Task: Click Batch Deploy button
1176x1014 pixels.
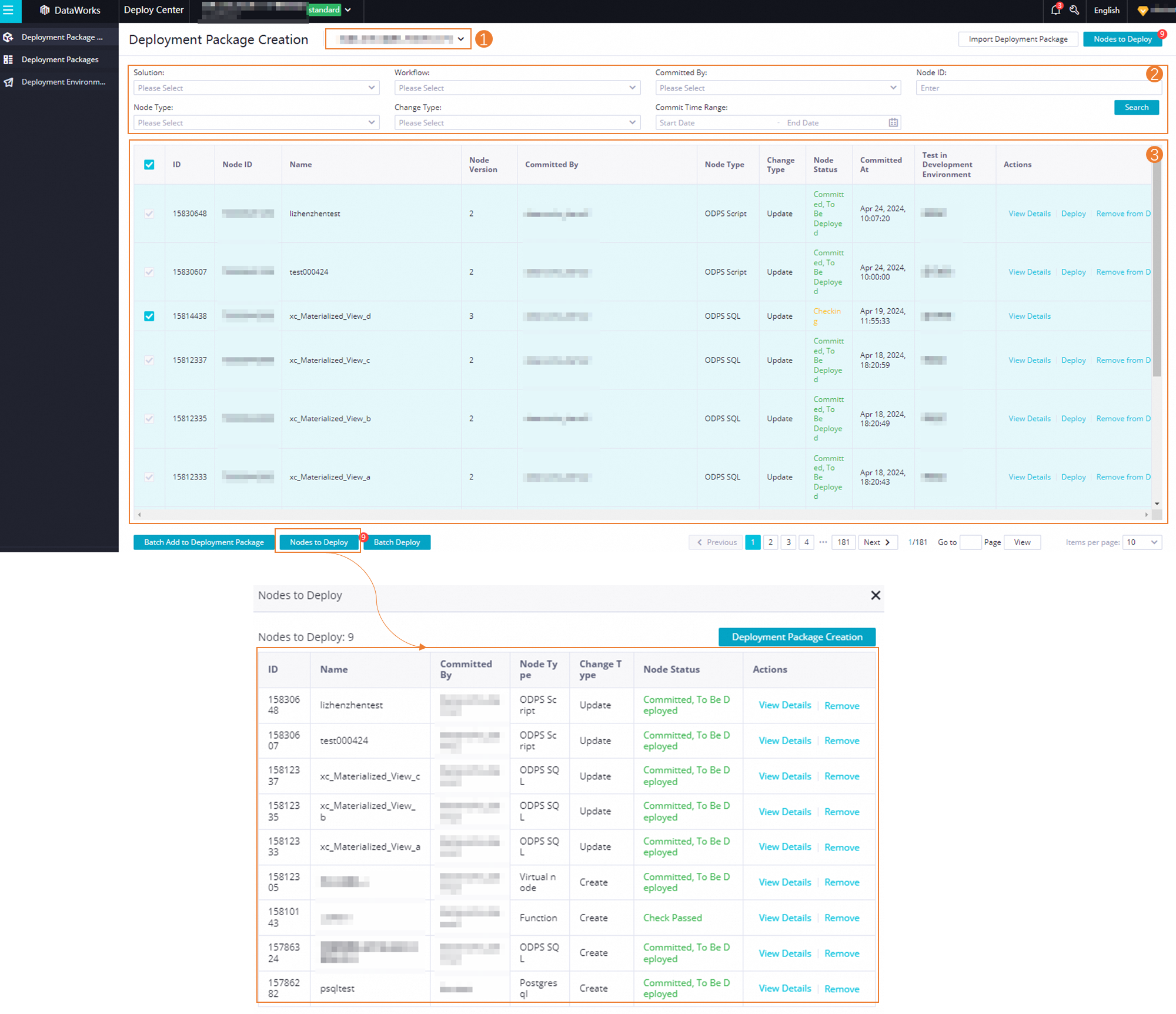Action: tap(398, 542)
